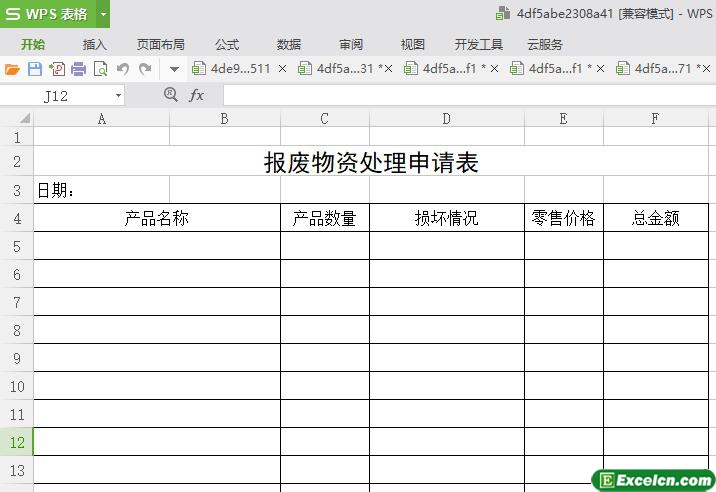Select column B header

(x=224, y=119)
